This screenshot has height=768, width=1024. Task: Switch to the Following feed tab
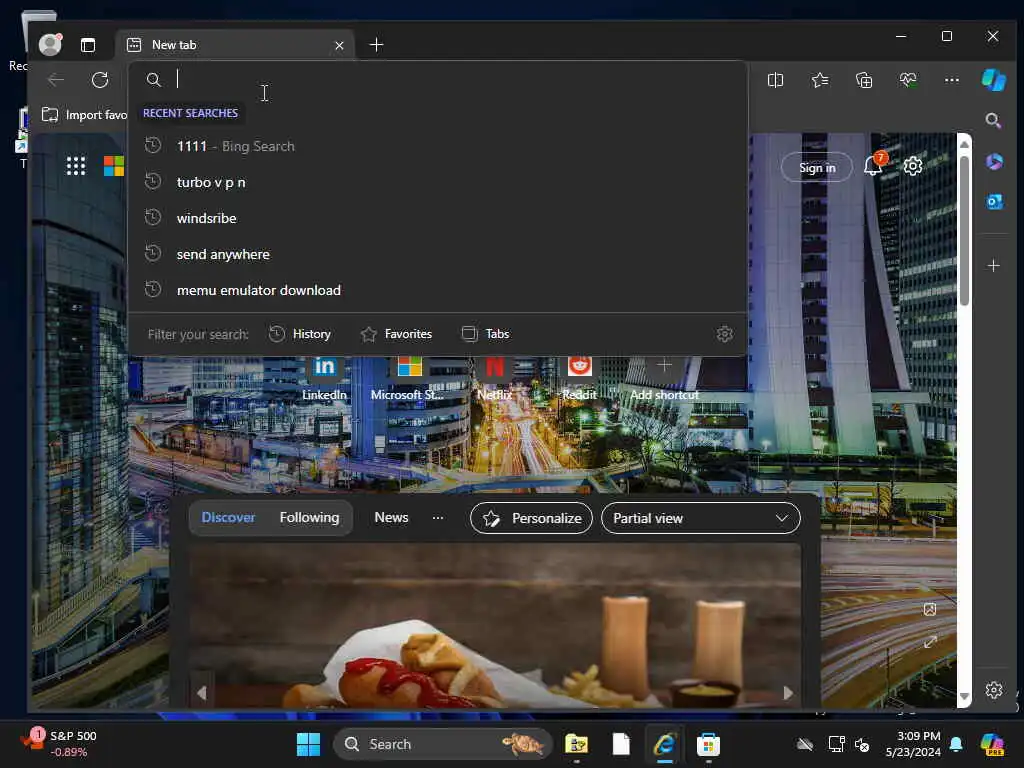point(309,518)
